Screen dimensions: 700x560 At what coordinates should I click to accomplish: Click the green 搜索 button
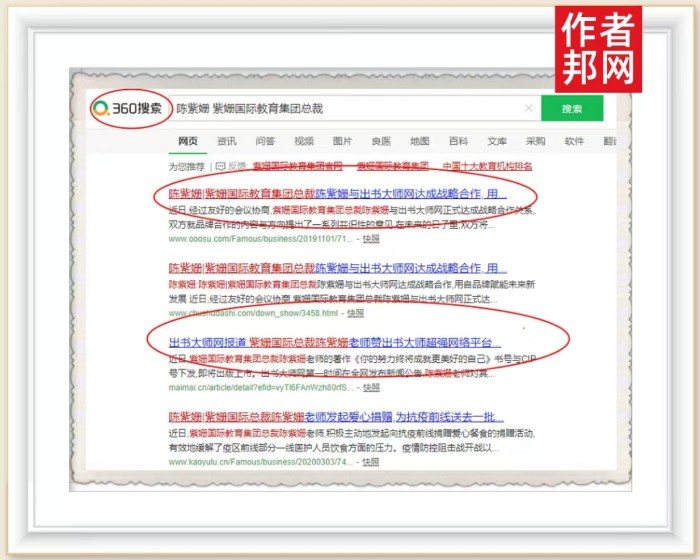tap(571, 108)
